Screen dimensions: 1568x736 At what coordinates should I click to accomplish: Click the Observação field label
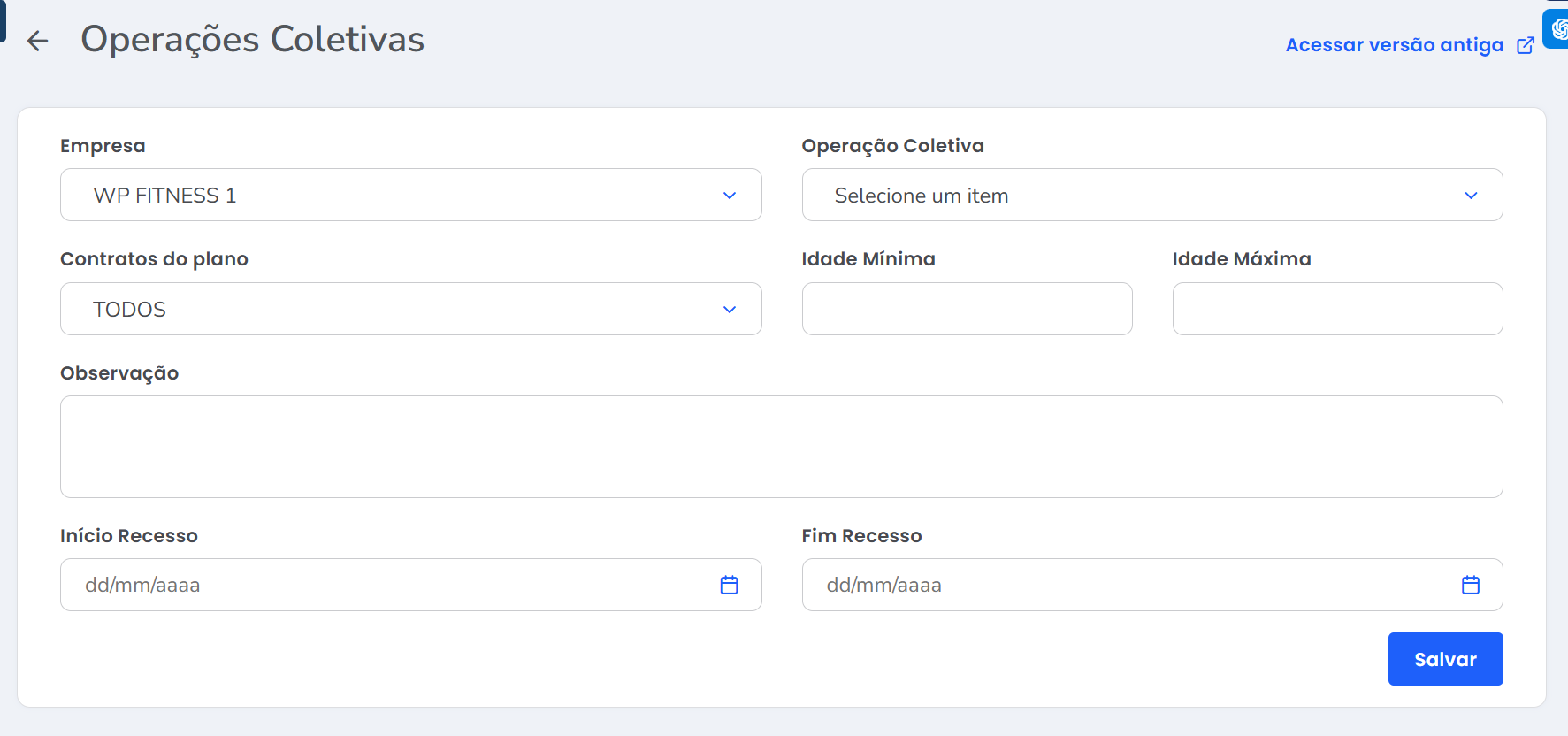click(x=119, y=373)
